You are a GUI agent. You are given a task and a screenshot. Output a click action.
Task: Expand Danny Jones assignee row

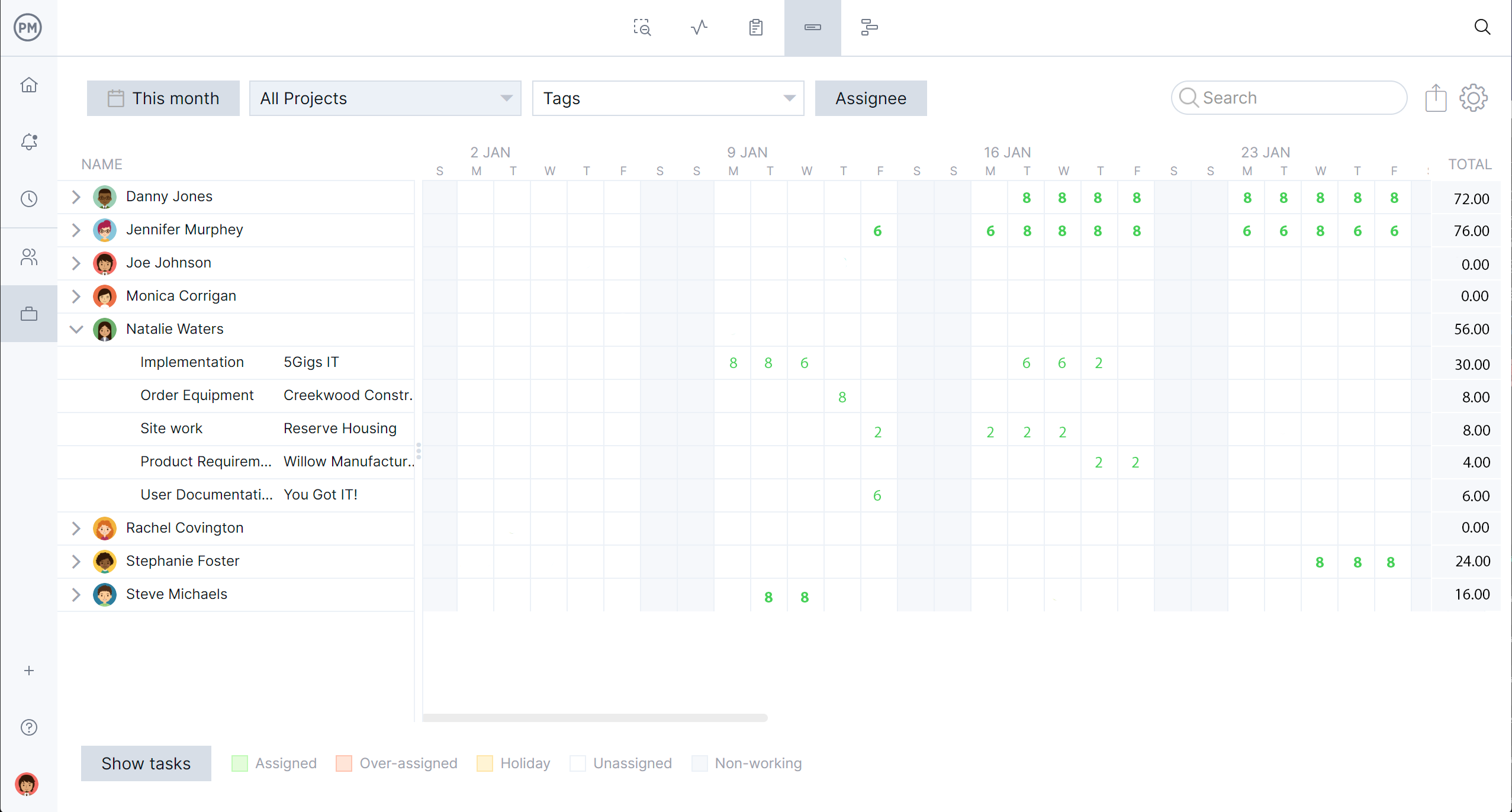(x=78, y=196)
